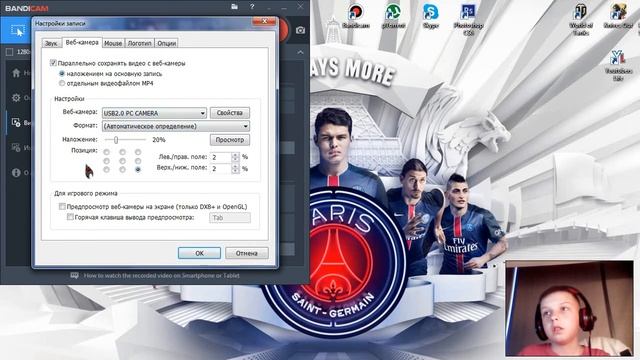Open the info About icon in Bandicam sidebar
This screenshot has width=640, height=360.
(16, 173)
